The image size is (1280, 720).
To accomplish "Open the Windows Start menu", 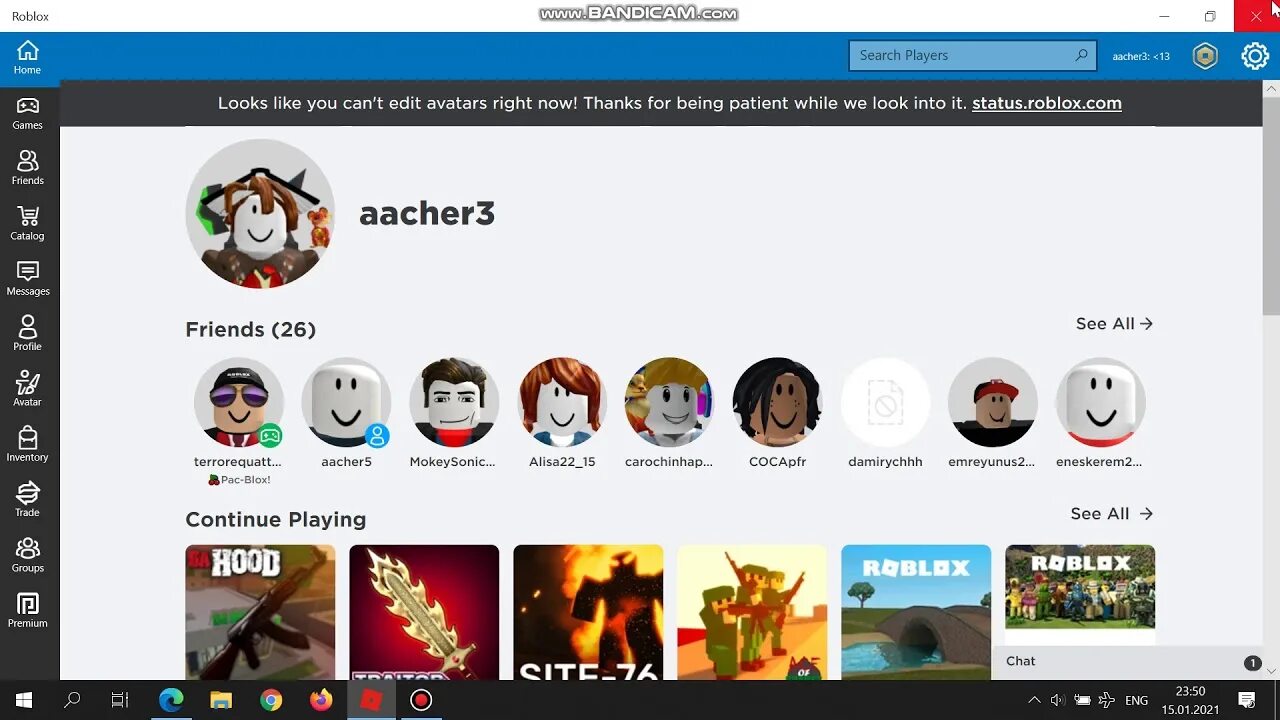I will click(x=24, y=700).
